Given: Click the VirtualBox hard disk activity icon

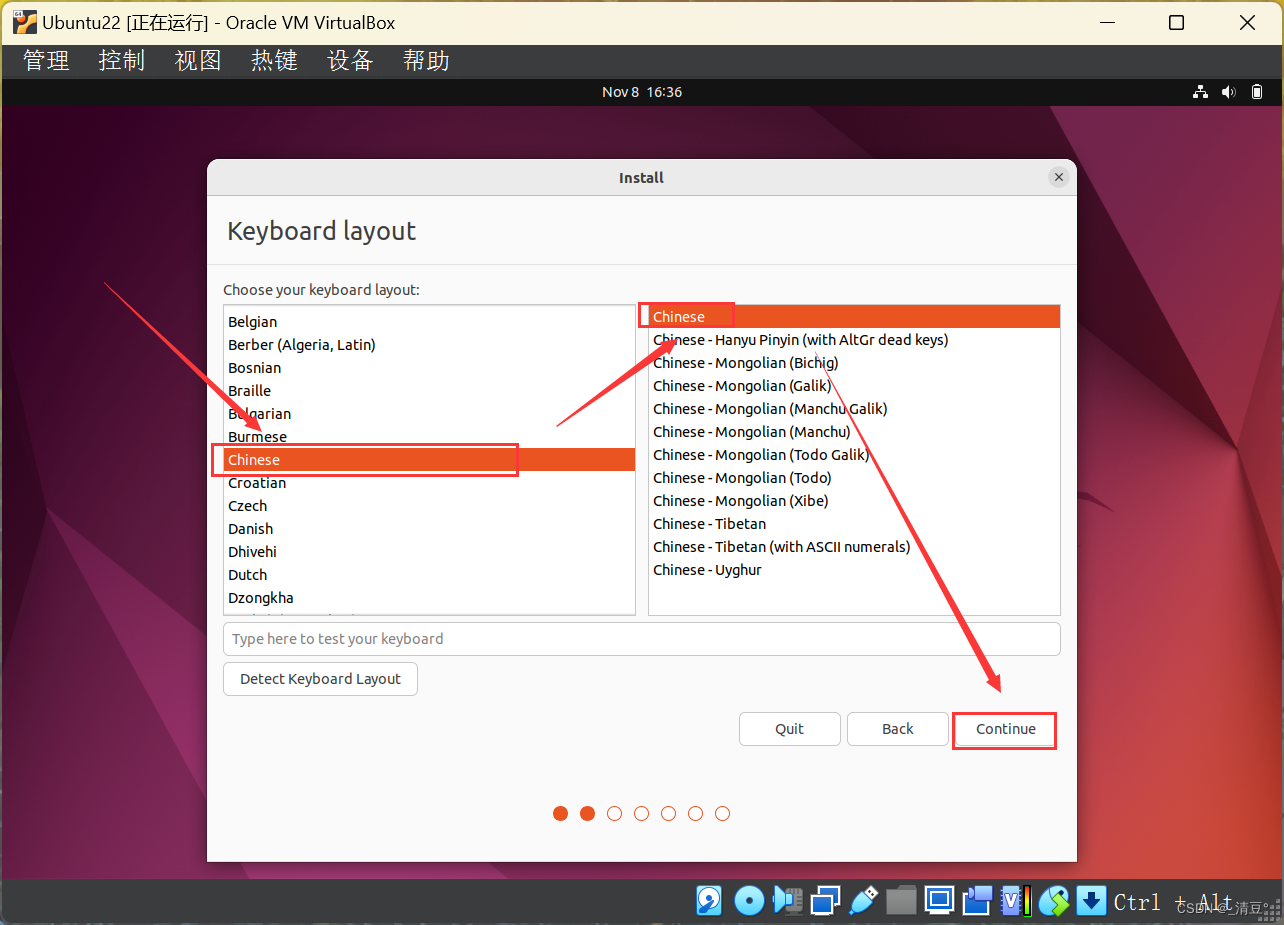Looking at the screenshot, I should (709, 901).
